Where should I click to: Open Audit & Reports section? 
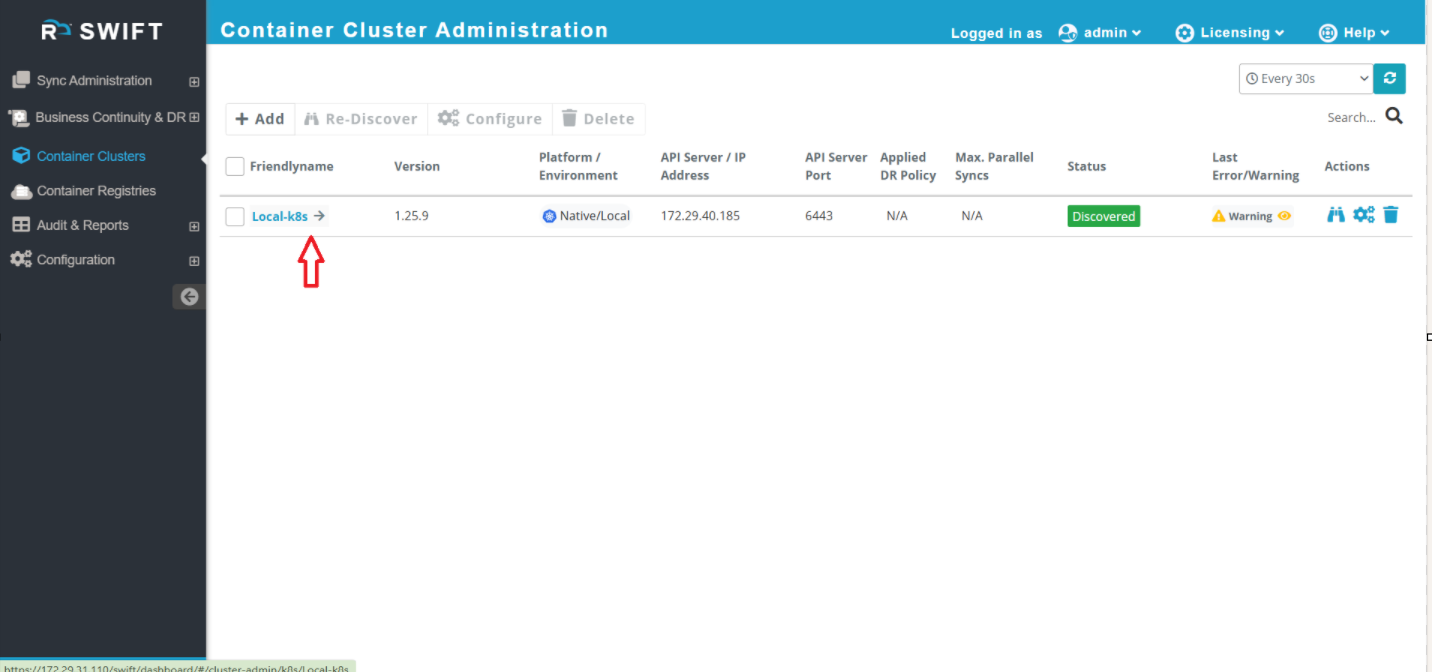point(83,225)
